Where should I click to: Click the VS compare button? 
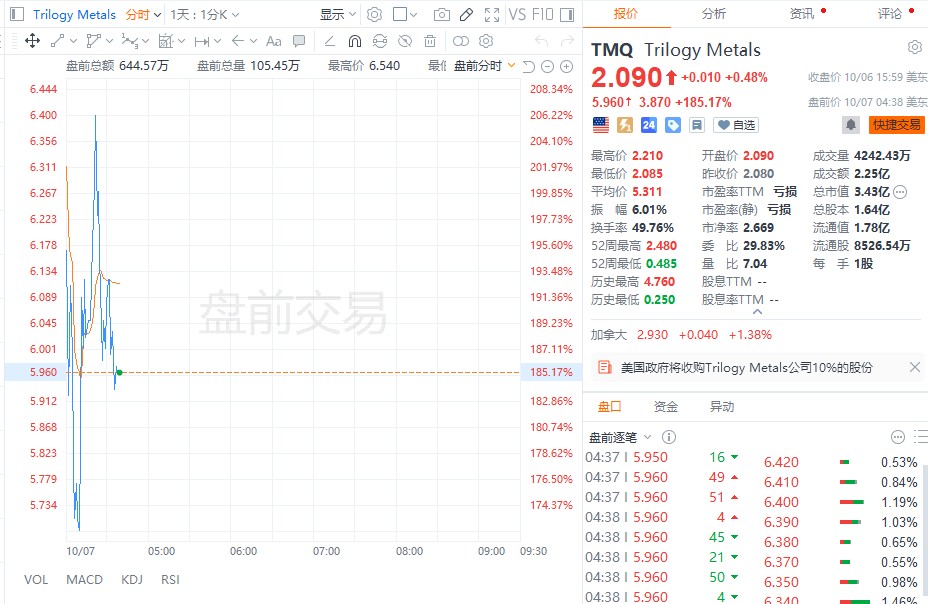click(517, 14)
